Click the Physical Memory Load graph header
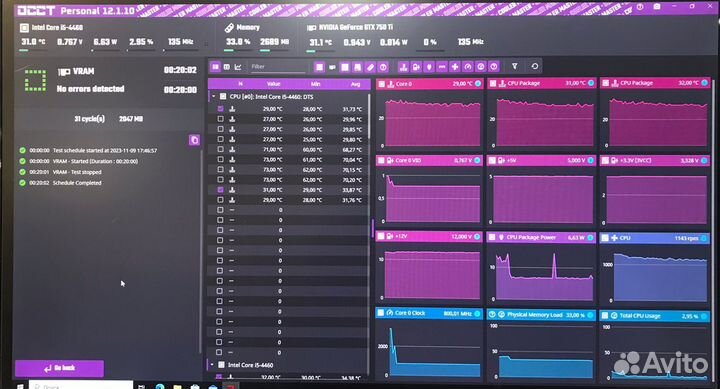Viewport: 720px width, 389px height. 541,315
